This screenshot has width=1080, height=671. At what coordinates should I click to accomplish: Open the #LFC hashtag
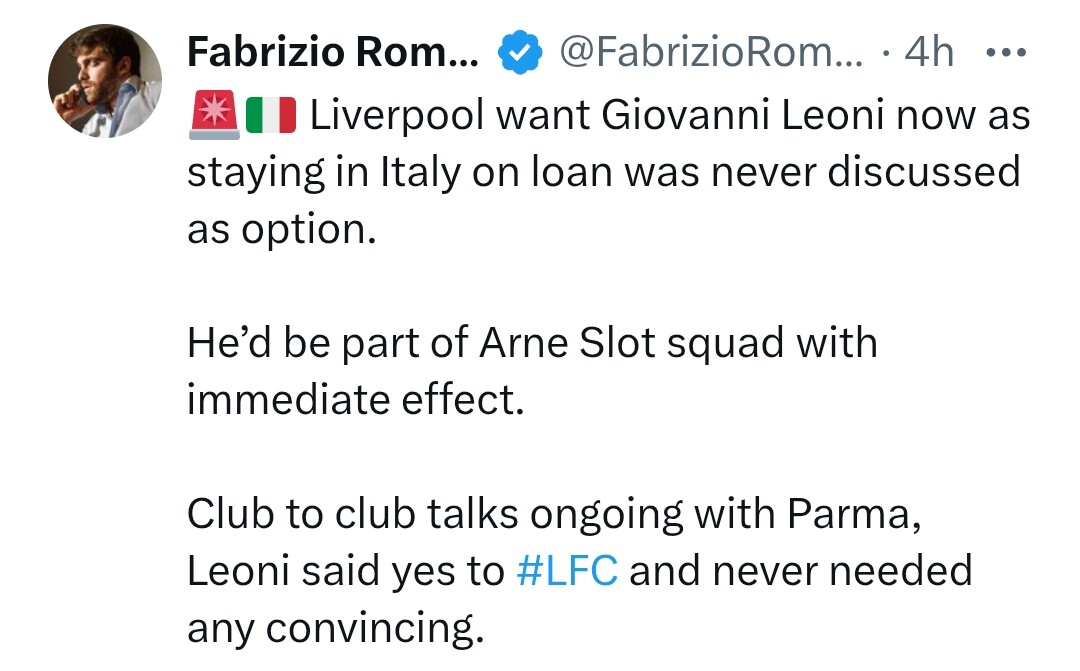coord(567,571)
